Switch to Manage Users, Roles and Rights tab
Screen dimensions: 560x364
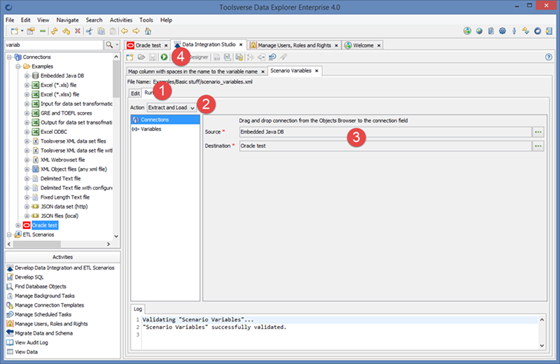[294, 45]
